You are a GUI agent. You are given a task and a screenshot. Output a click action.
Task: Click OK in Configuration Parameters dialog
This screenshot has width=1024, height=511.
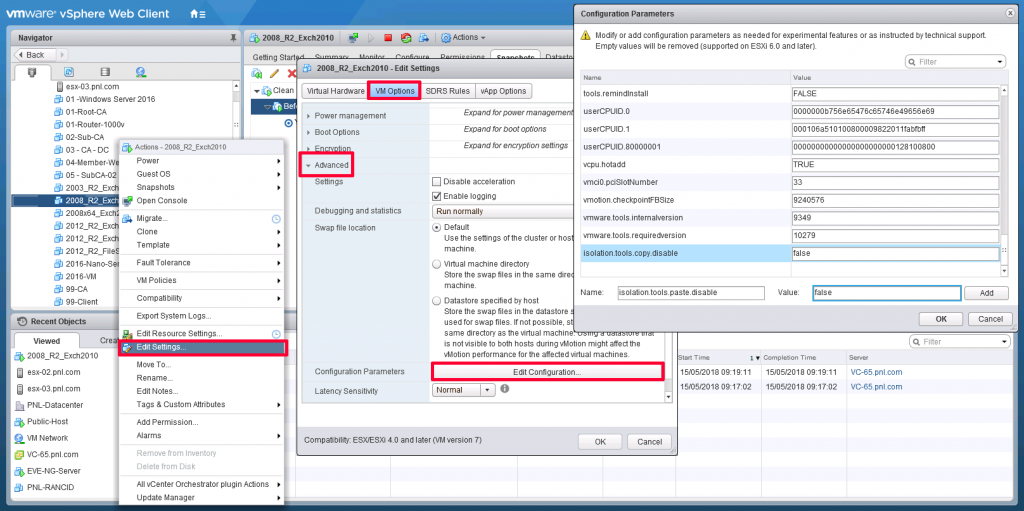pyautogui.click(x=940, y=319)
